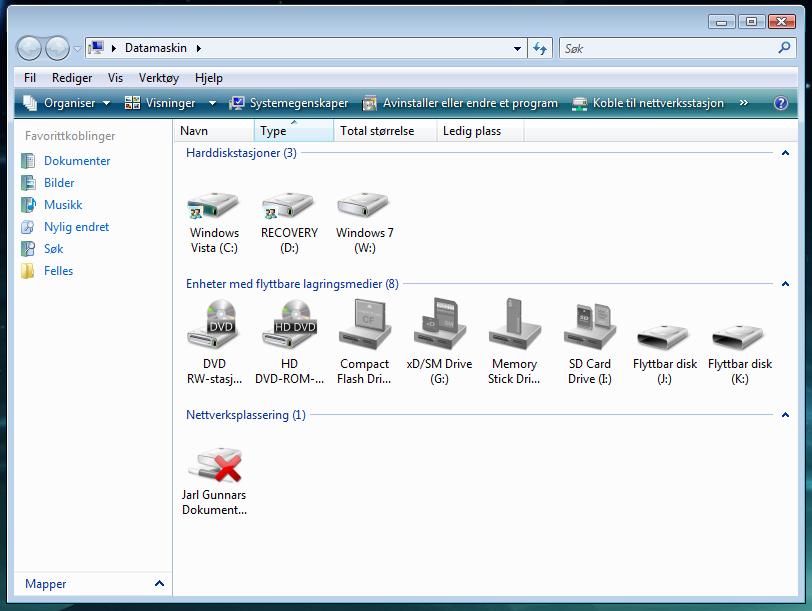Open the Organiser dropdown menu
Image resolution: width=812 pixels, height=611 pixels.
[67, 103]
